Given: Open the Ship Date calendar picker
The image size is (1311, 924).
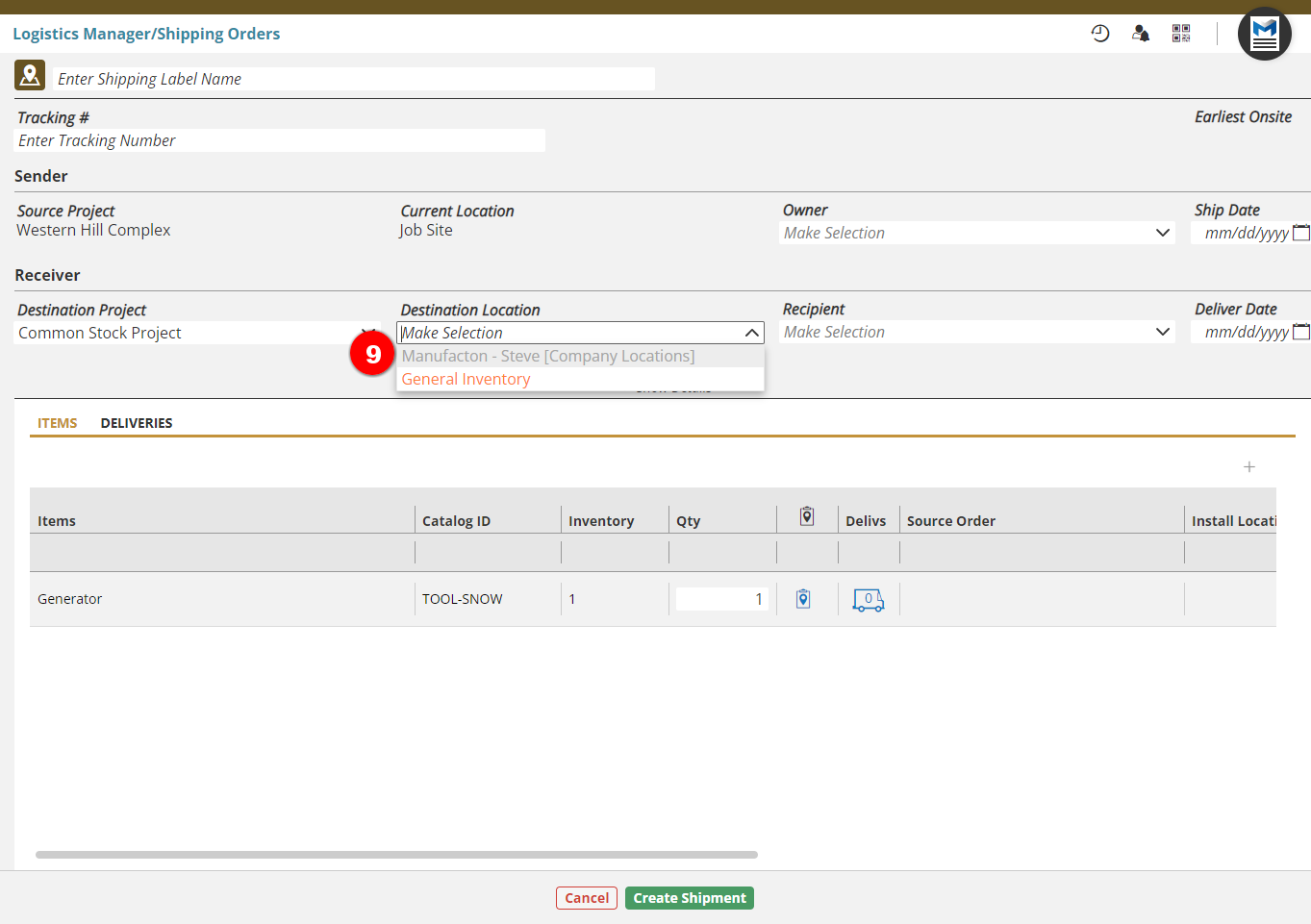Looking at the screenshot, I should tap(1300, 233).
